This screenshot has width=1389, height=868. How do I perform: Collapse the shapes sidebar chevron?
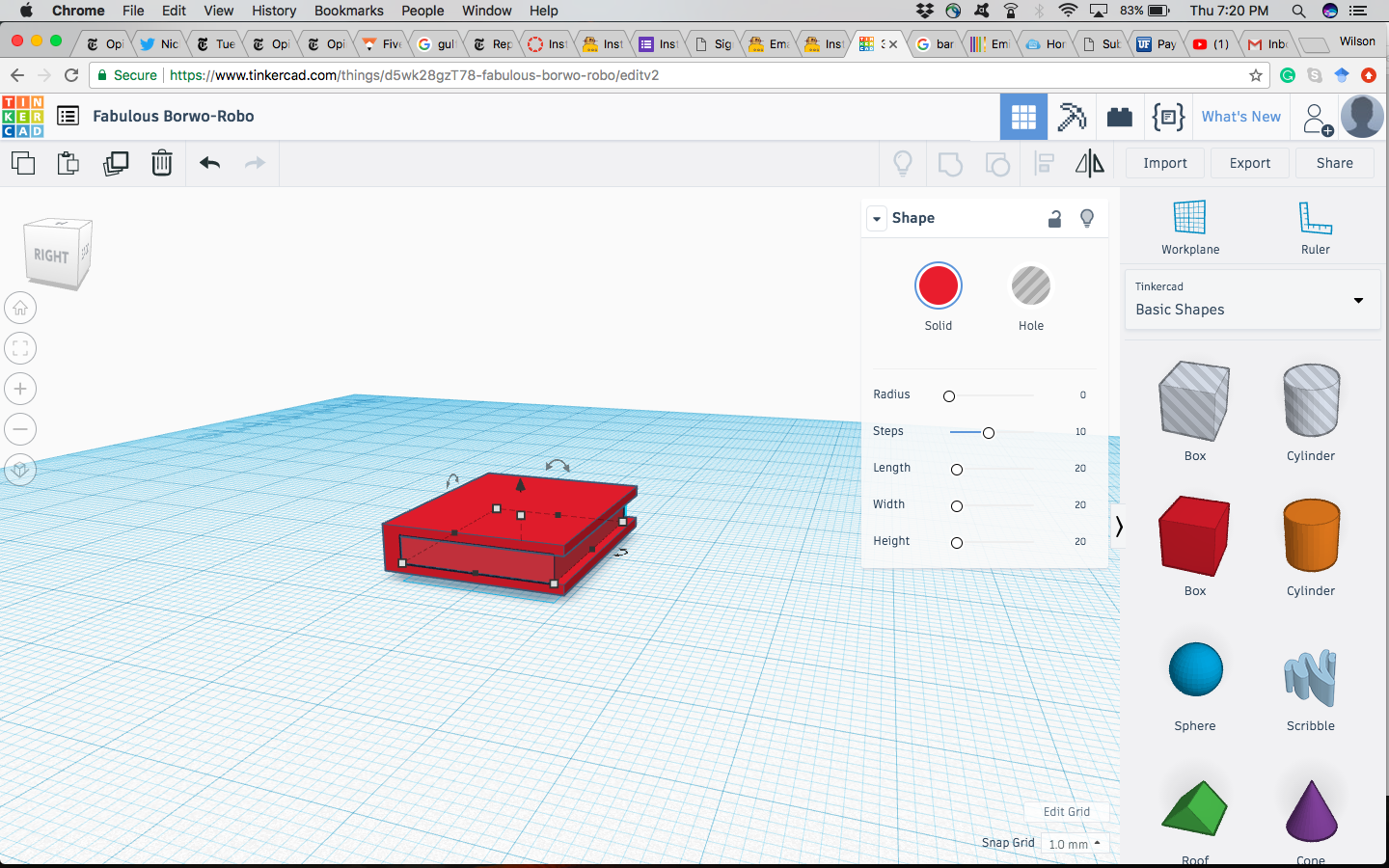tap(1119, 527)
